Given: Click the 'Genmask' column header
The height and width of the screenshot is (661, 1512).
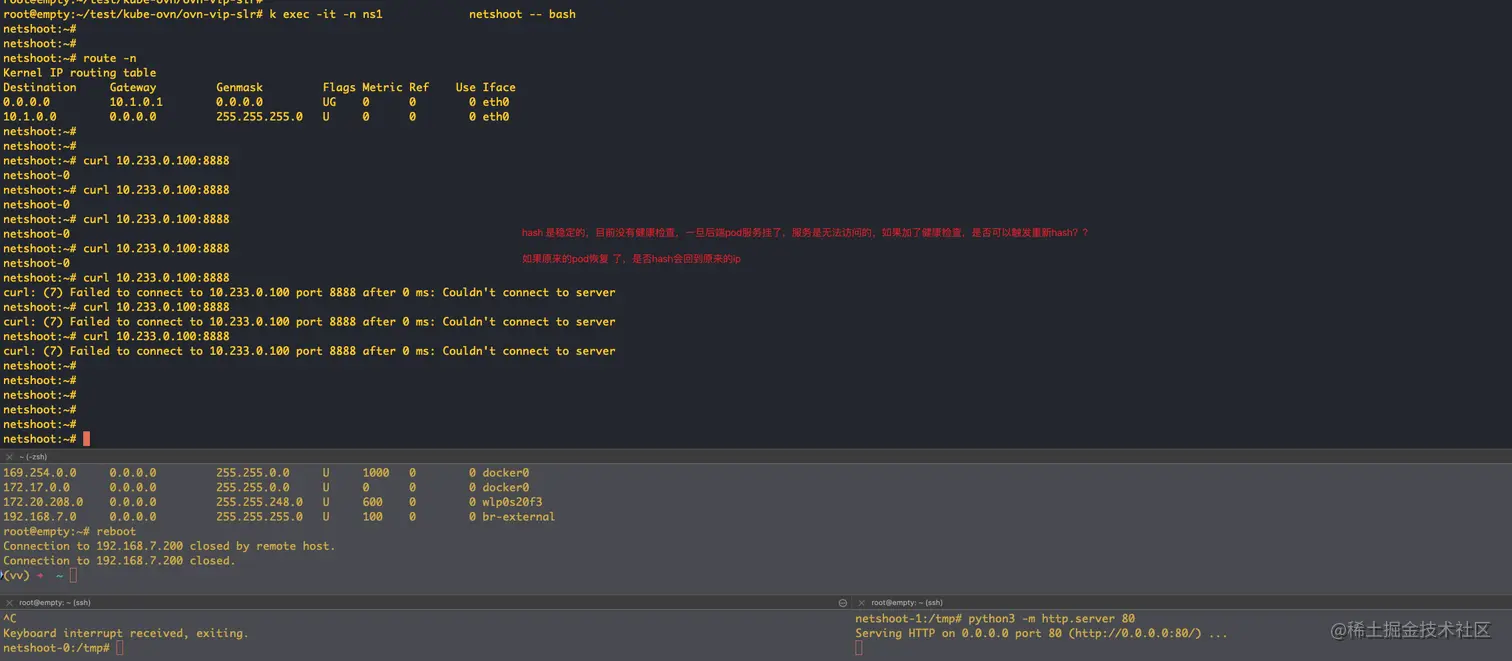Looking at the screenshot, I should (x=240, y=87).
